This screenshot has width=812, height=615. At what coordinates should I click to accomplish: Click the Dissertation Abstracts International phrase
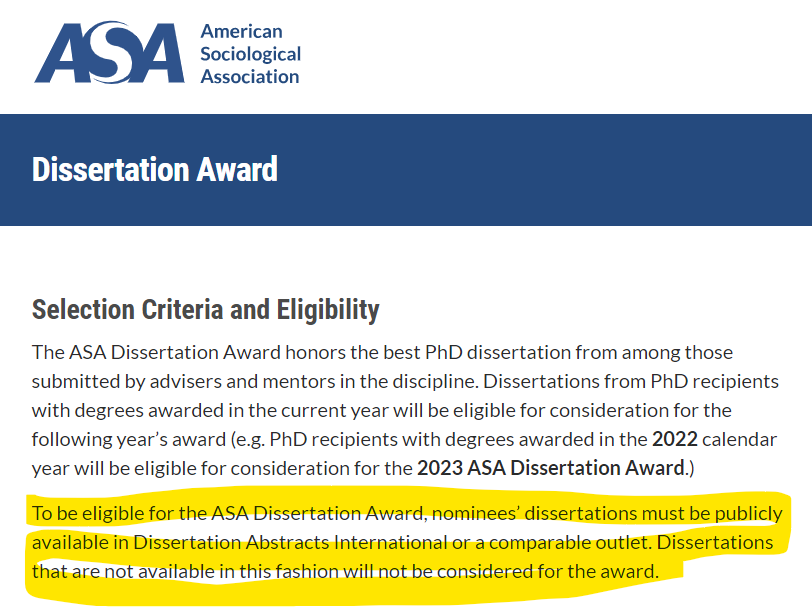pos(290,543)
